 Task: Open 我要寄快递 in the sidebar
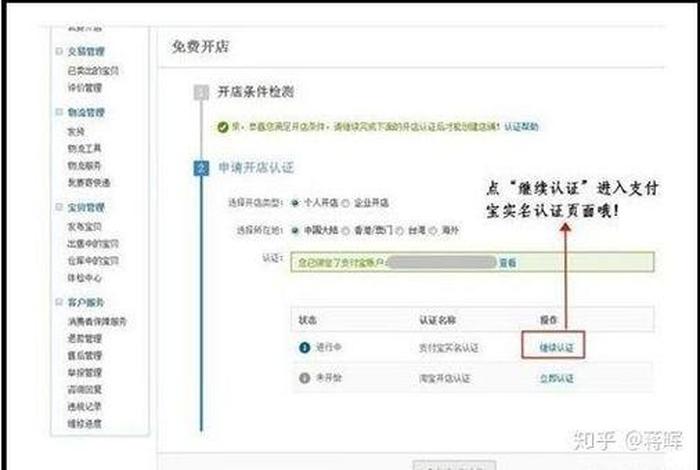89,183
